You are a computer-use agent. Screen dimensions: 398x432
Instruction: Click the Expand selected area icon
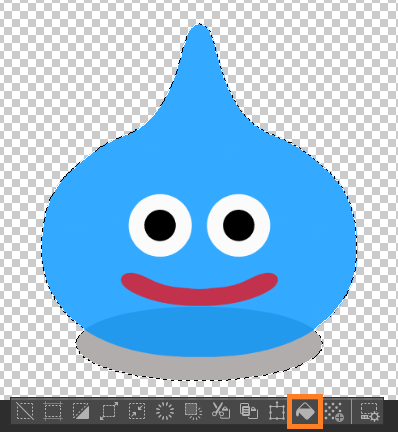click(109, 411)
